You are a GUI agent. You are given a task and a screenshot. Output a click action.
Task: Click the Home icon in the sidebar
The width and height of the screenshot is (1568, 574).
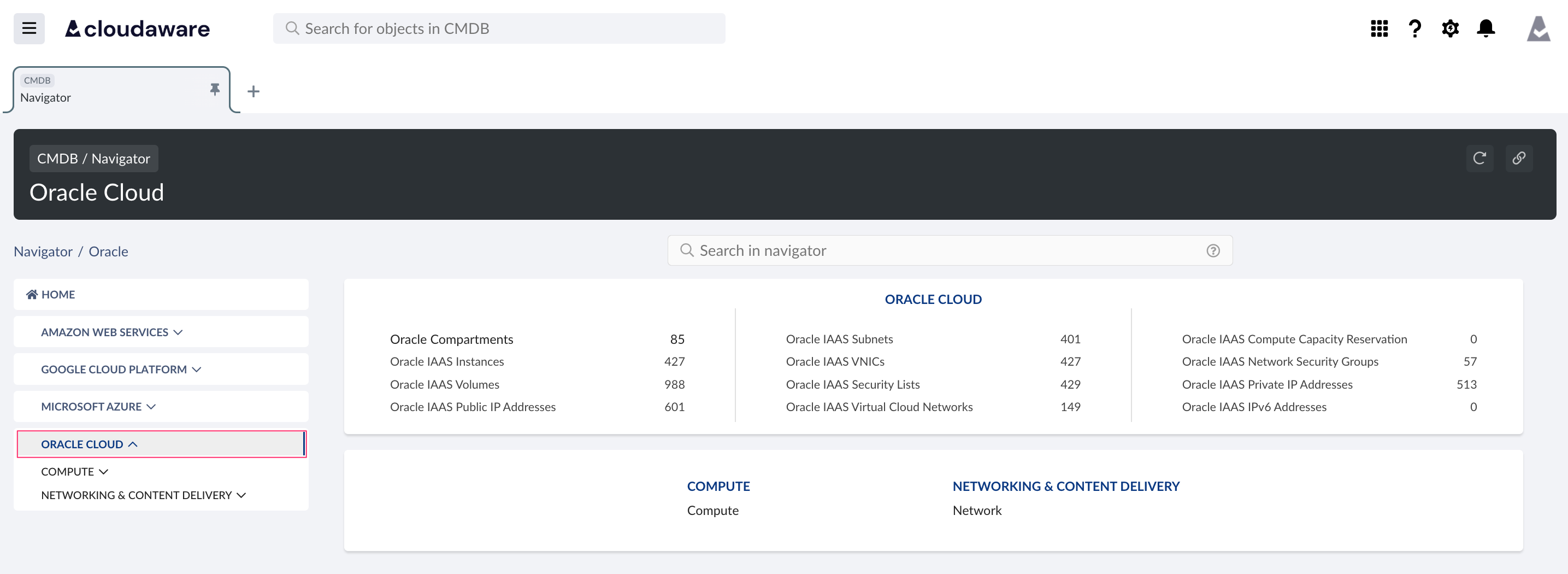click(31, 294)
